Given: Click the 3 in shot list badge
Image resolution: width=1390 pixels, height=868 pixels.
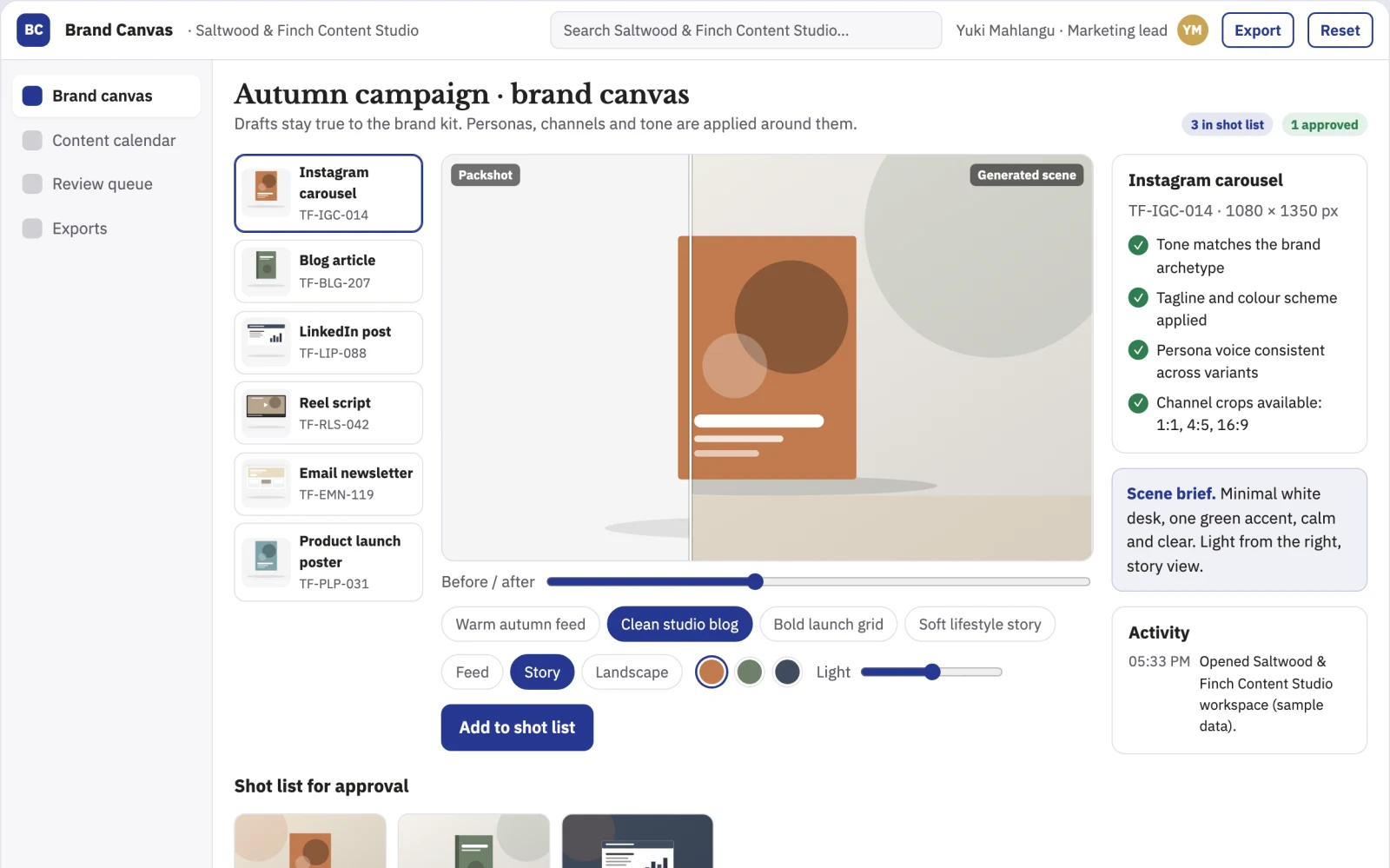Looking at the screenshot, I should pyautogui.click(x=1227, y=124).
